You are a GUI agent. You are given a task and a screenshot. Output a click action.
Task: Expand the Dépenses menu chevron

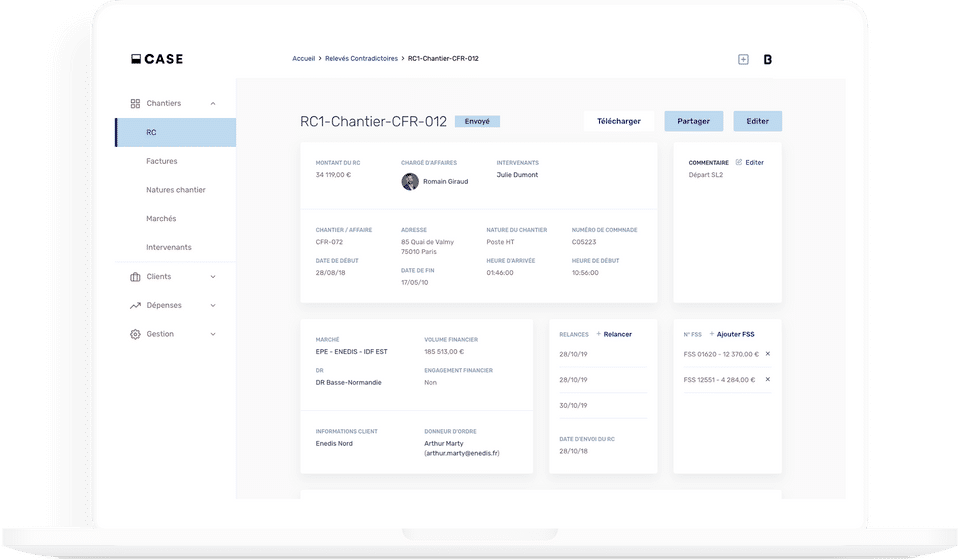click(213, 305)
